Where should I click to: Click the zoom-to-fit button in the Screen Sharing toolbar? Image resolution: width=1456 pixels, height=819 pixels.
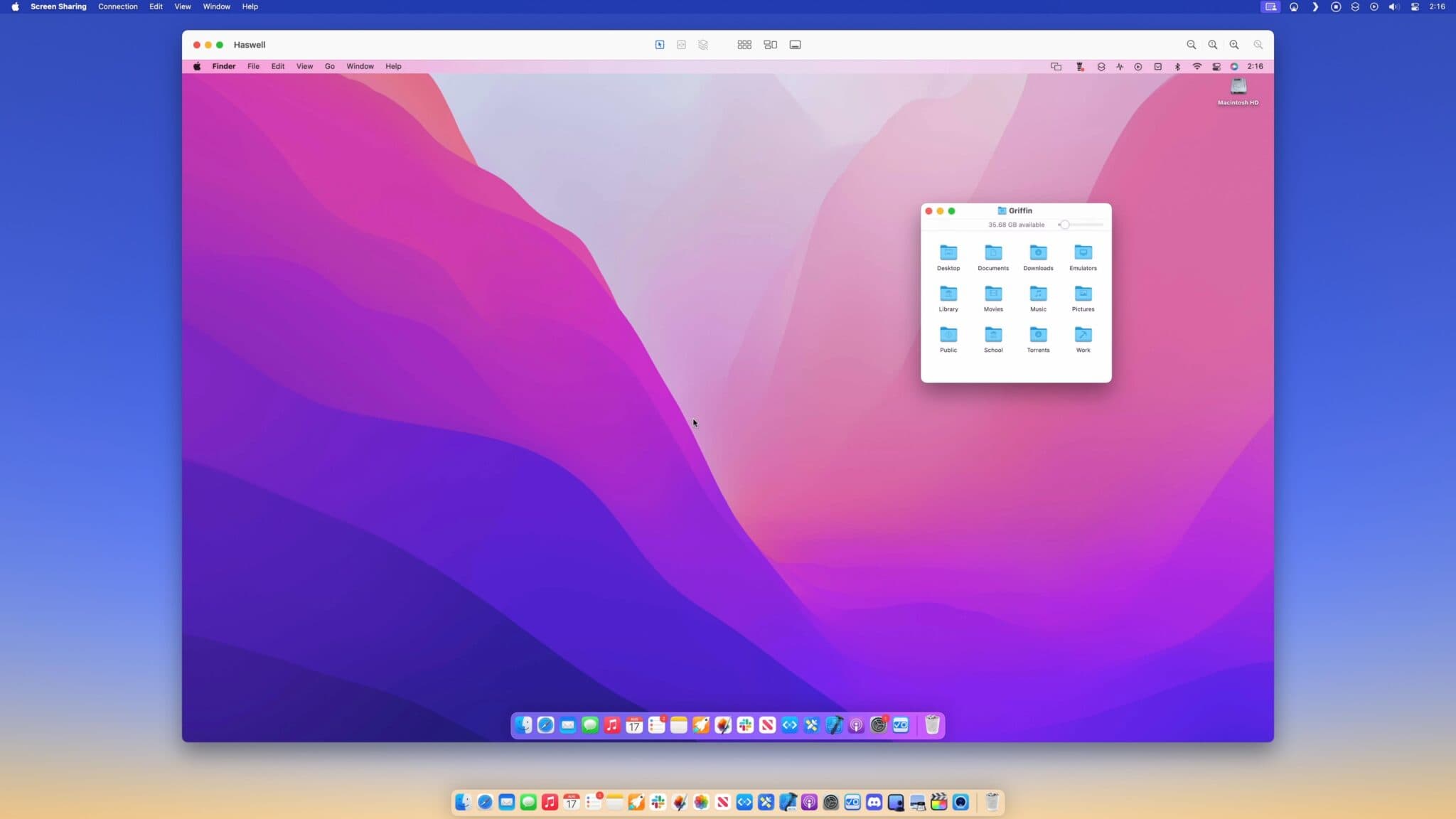tap(1258, 44)
